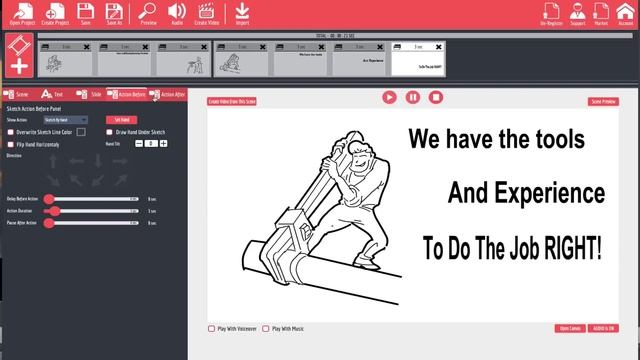Choose the left direction arrow
Viewport: 640px width, 360px height.
pos(76,161)
